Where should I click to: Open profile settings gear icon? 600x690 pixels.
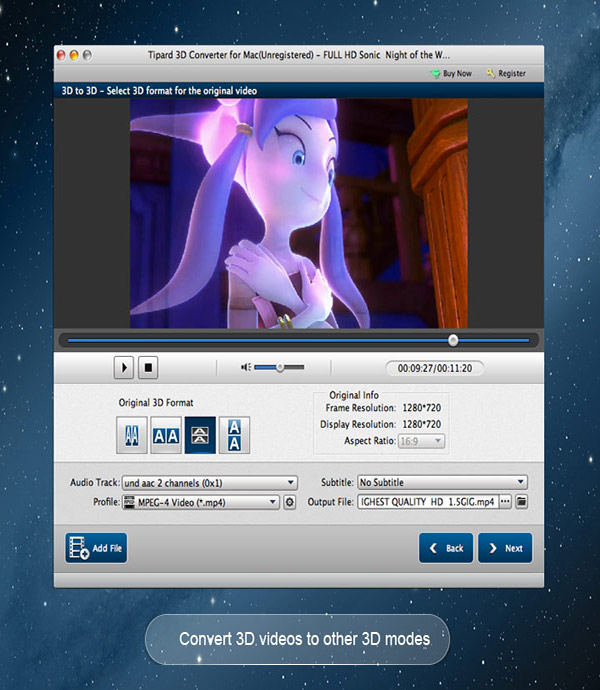[x=290, y=502]
